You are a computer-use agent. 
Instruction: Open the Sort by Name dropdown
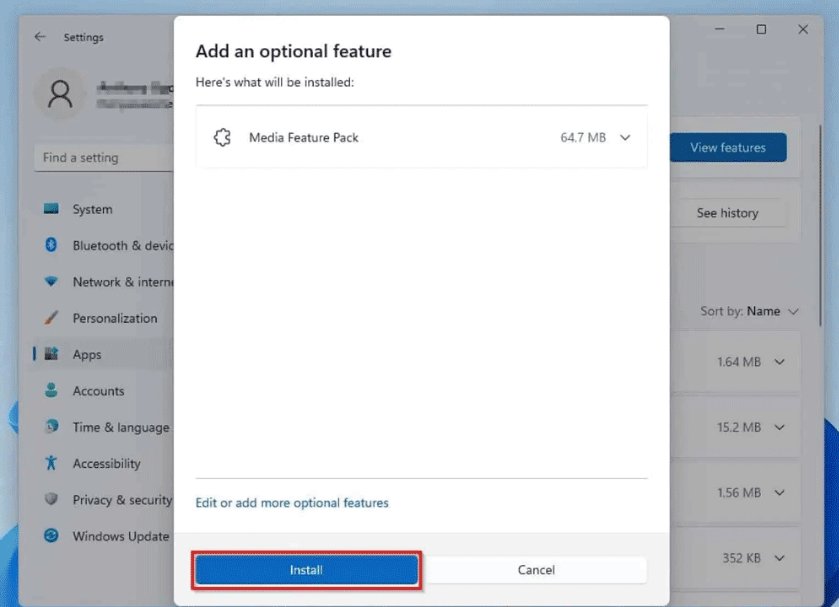[749, 311]
